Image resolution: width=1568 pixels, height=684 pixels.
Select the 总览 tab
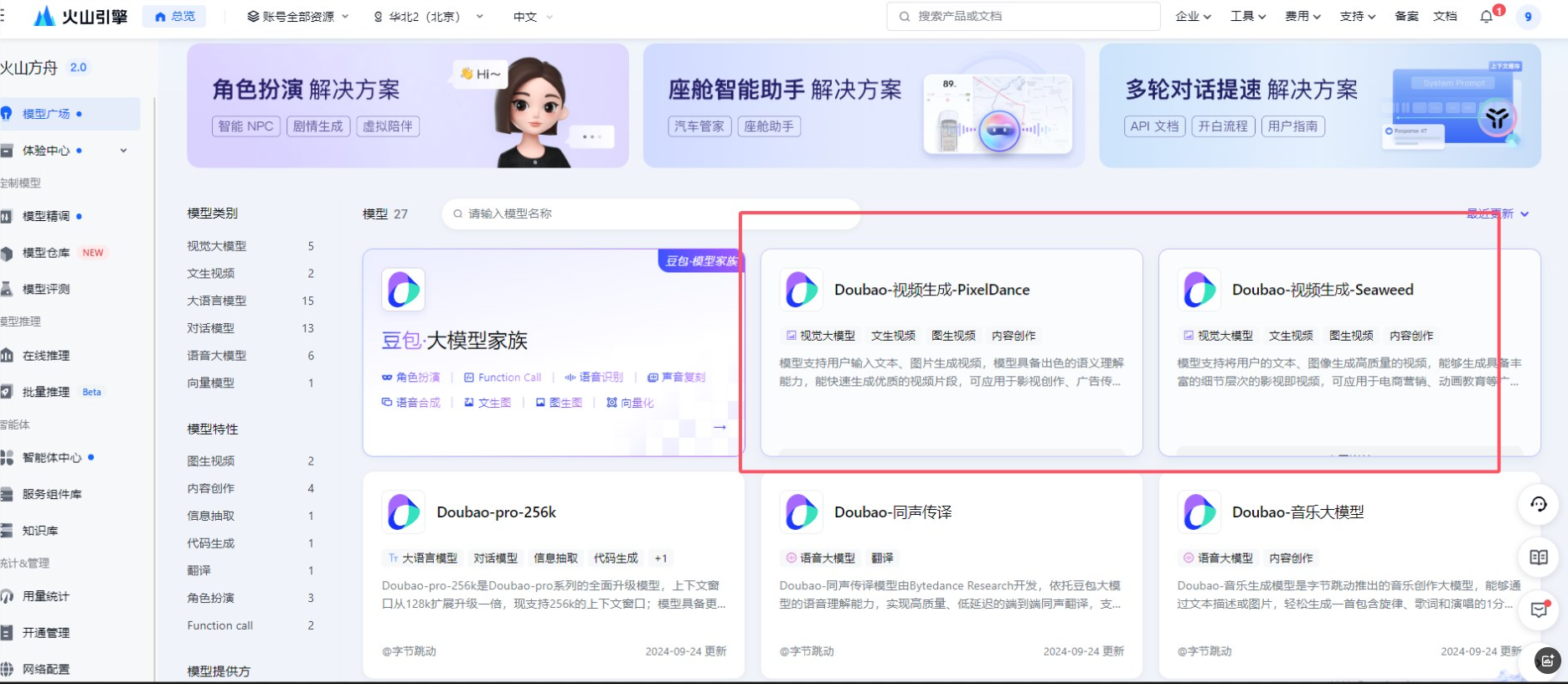(x=174, y=16)
